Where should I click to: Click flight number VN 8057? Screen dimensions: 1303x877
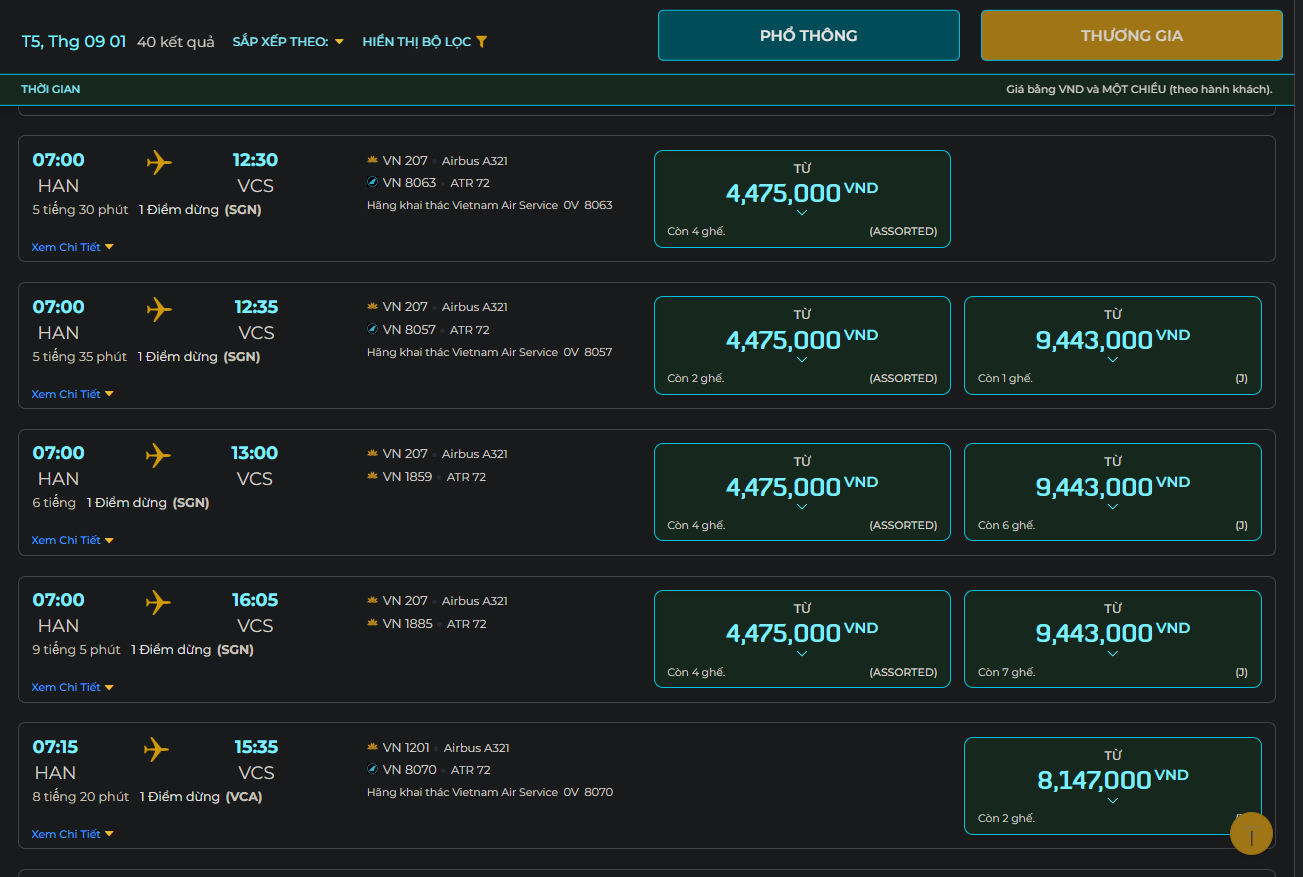[x=409, y=330]
